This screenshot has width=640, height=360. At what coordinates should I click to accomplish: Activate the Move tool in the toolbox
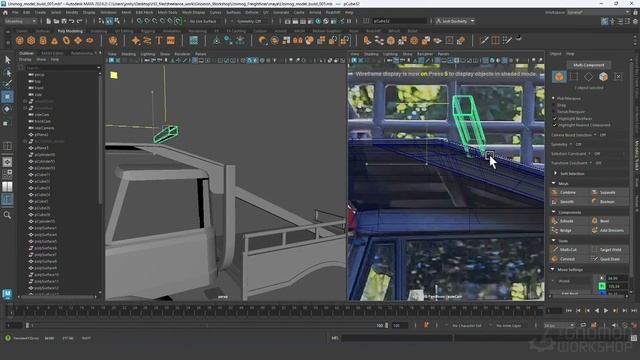point(7,97)
